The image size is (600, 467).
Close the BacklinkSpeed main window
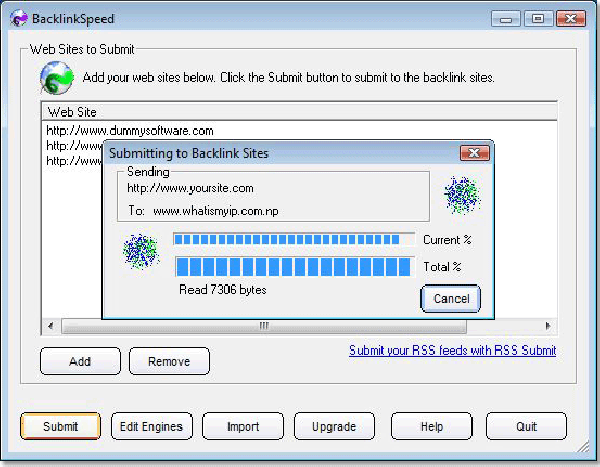click(571, 18)
